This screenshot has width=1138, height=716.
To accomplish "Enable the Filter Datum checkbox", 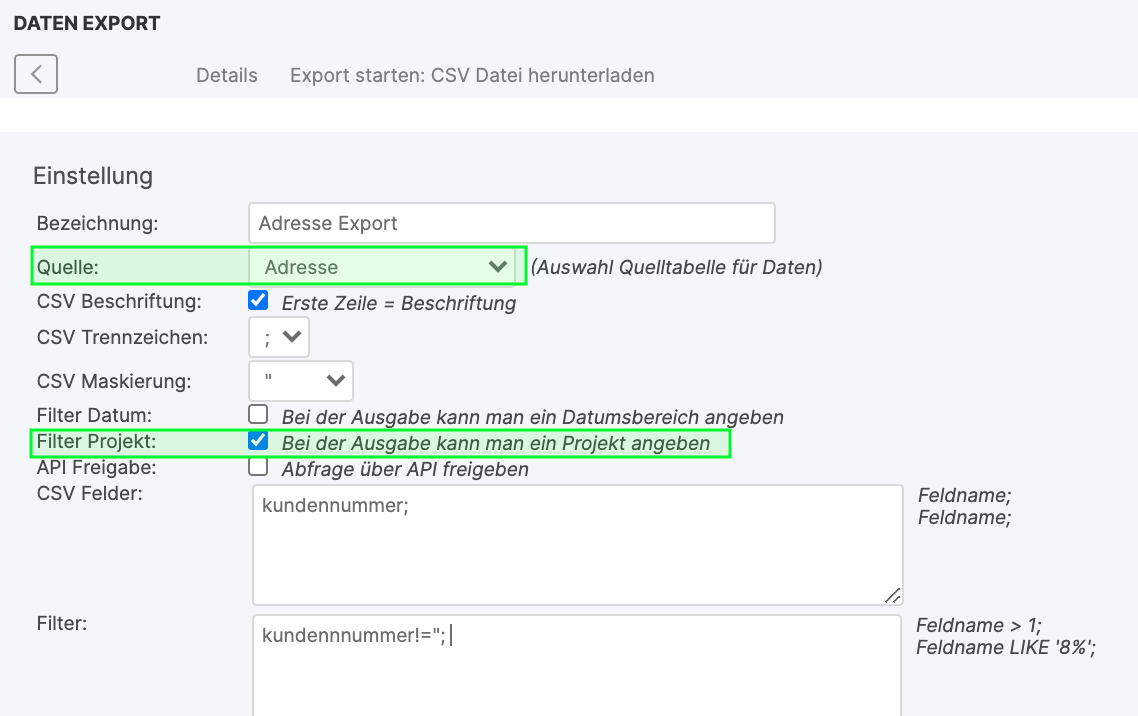I will [258, 414].
